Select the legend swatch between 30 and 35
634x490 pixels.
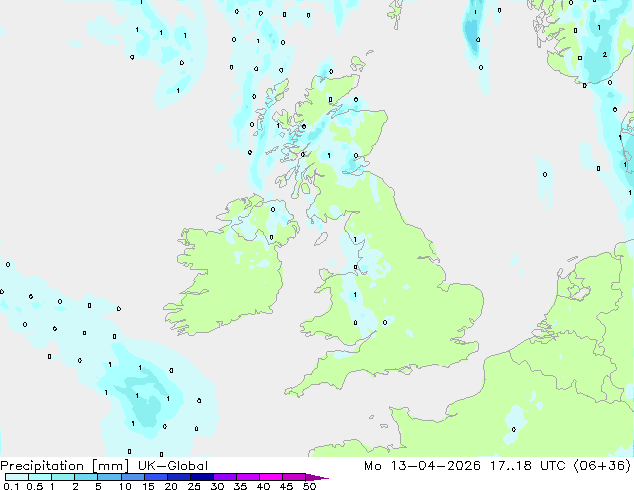tap(225, 477)
